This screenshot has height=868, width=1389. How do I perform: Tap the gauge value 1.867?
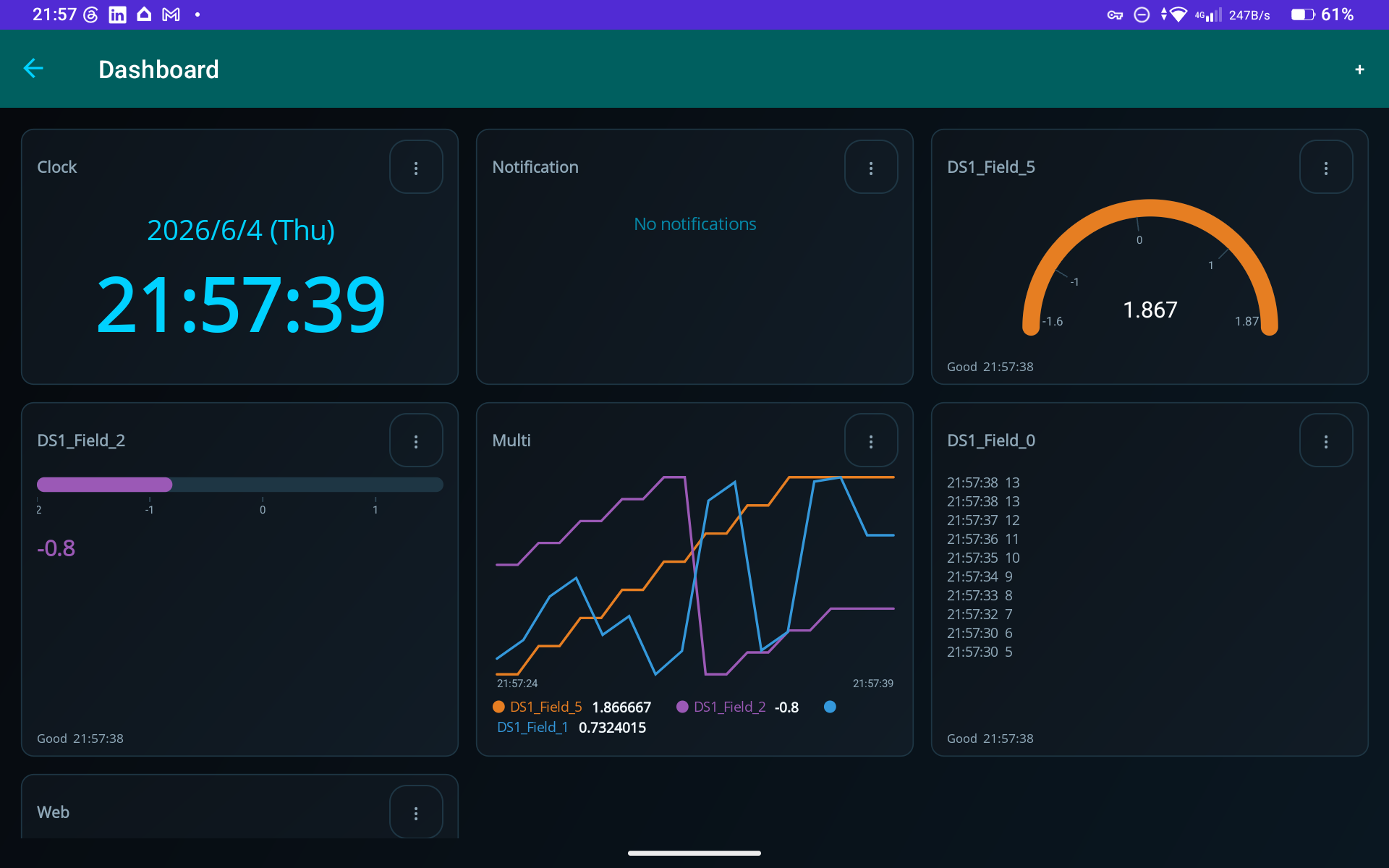tap(1150, 310)
